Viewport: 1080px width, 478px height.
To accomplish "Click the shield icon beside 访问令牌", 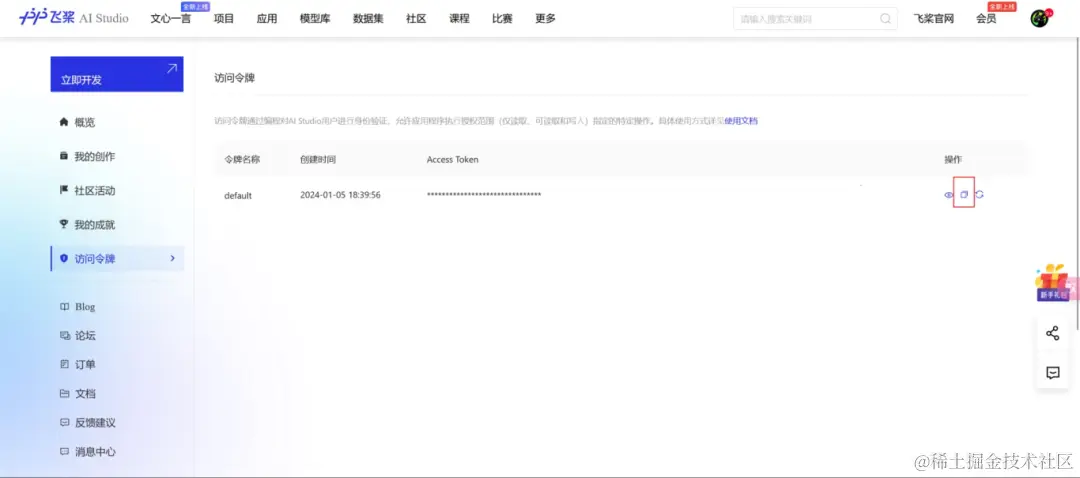I will pyautogui.click(x=64, y=258).
